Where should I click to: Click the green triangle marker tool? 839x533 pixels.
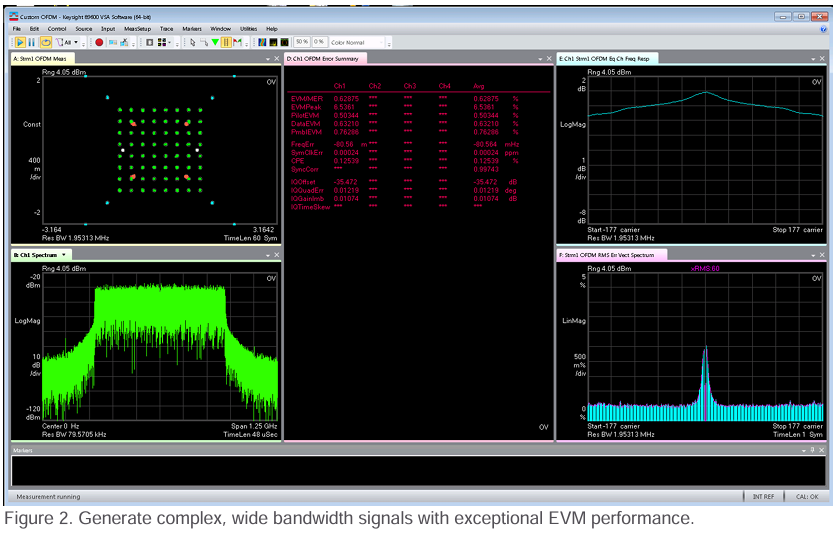[x=215, y=42]
